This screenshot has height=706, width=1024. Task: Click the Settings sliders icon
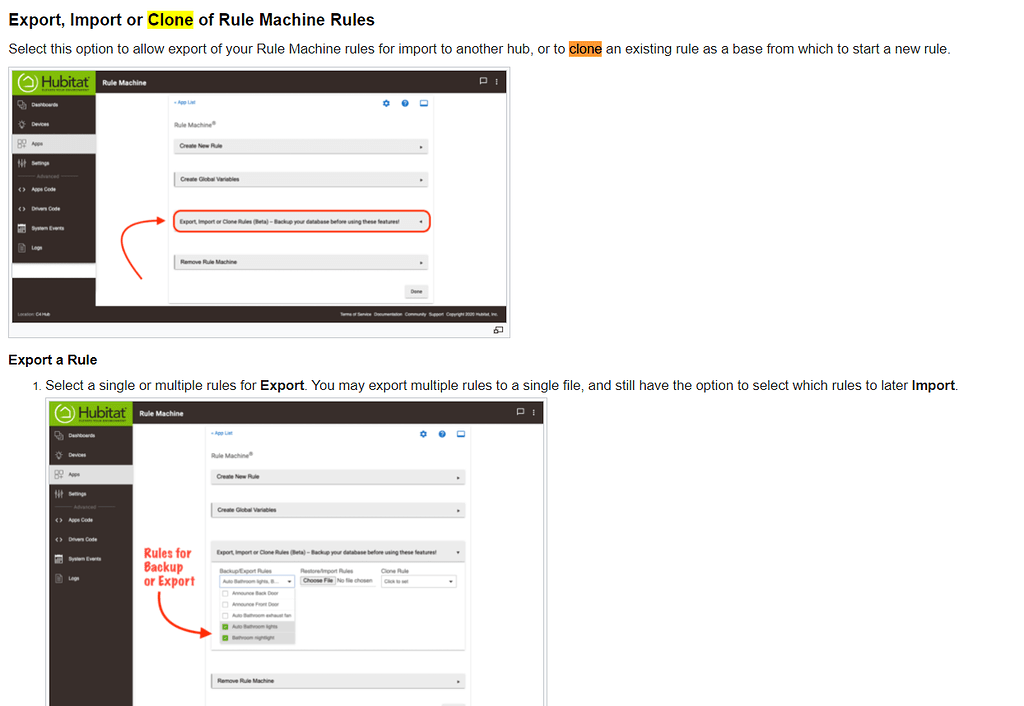(59, 494)
